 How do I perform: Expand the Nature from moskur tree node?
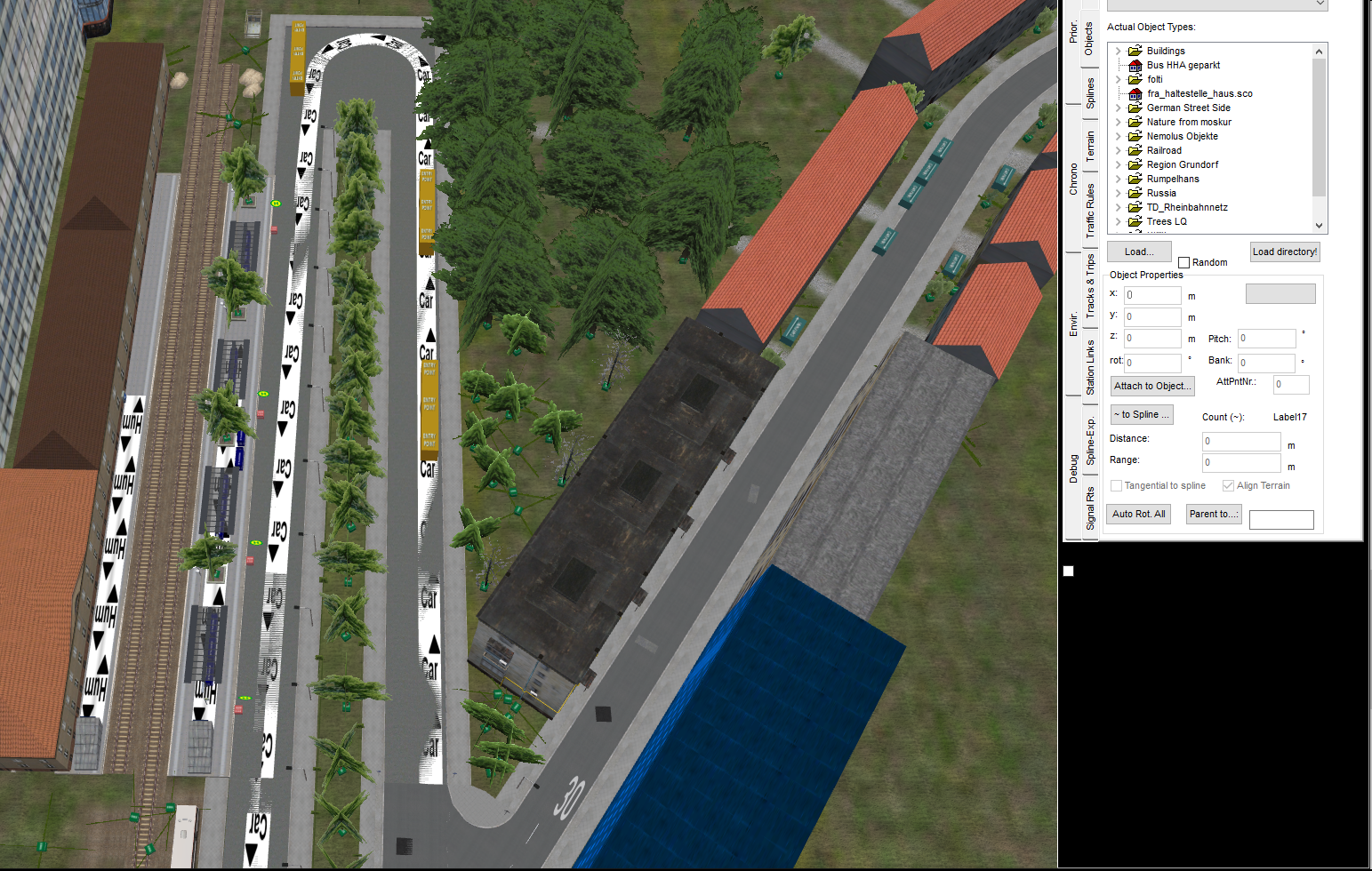(1119, 123)
